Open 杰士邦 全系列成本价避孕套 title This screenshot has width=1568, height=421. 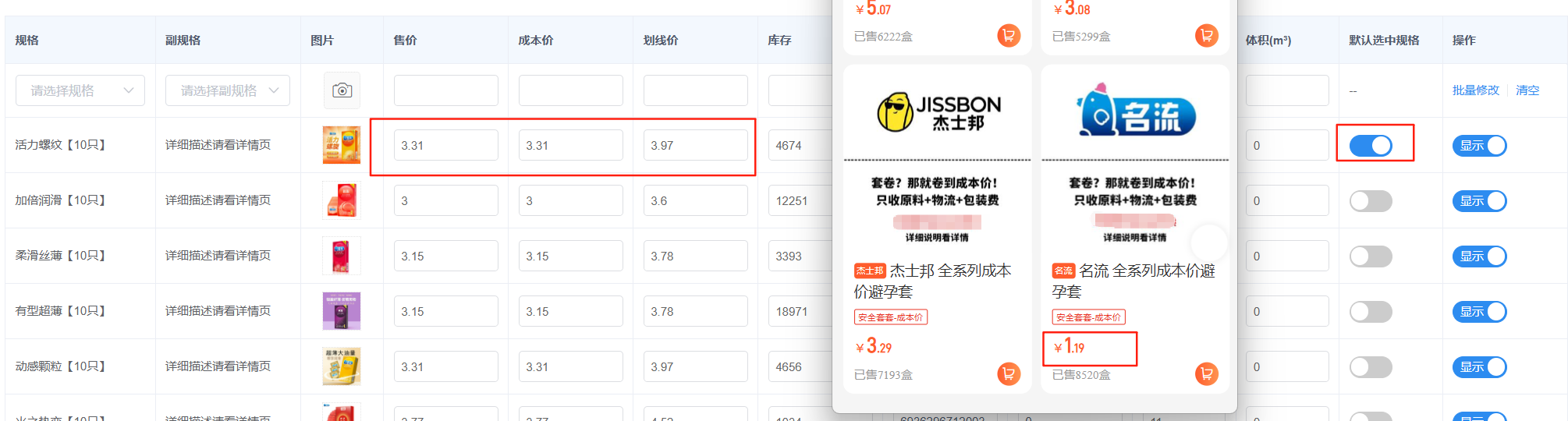click(x=933, y=281)
